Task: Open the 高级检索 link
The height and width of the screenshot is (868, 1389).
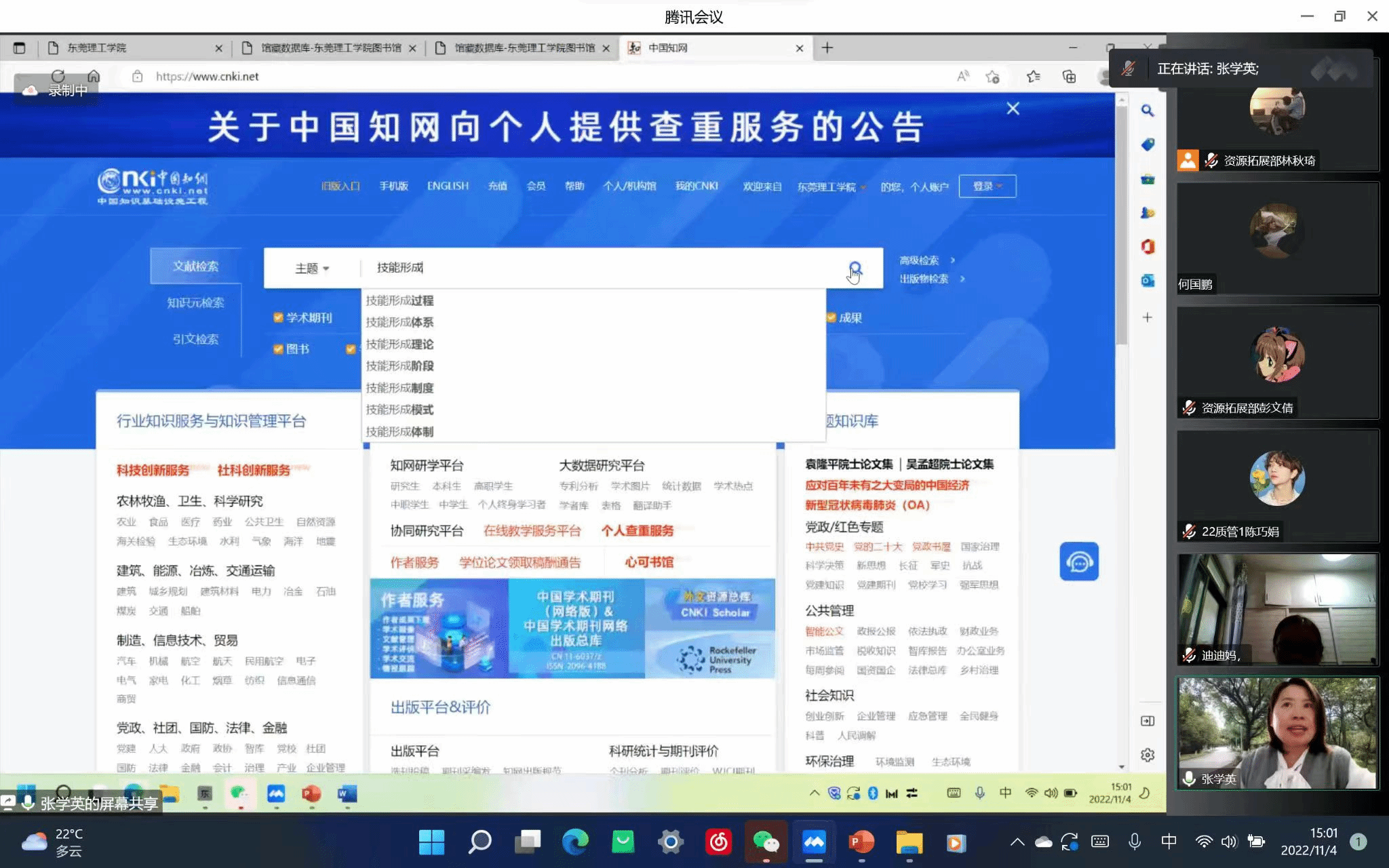Action: (x=920, y=260)
